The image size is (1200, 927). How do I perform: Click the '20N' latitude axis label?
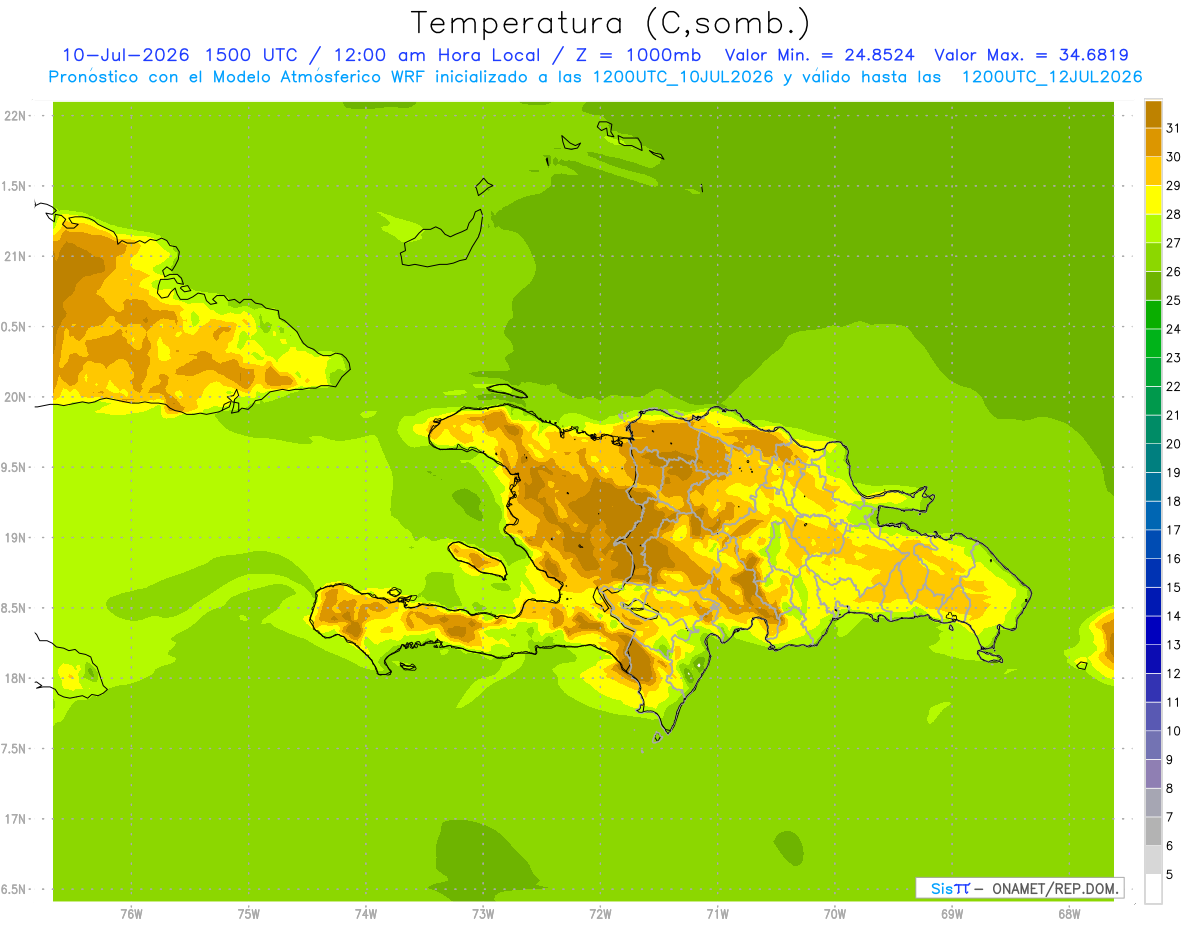pos(15,397)
